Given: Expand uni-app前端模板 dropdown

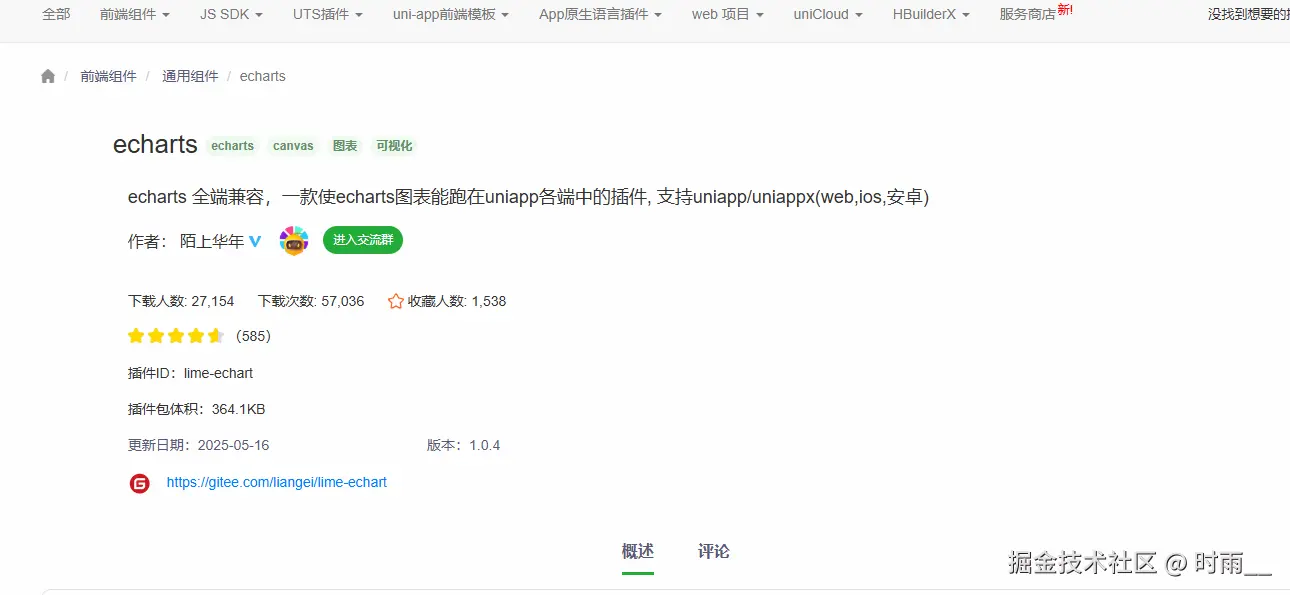Looking at the screenshot, I should tap(451, 14).
